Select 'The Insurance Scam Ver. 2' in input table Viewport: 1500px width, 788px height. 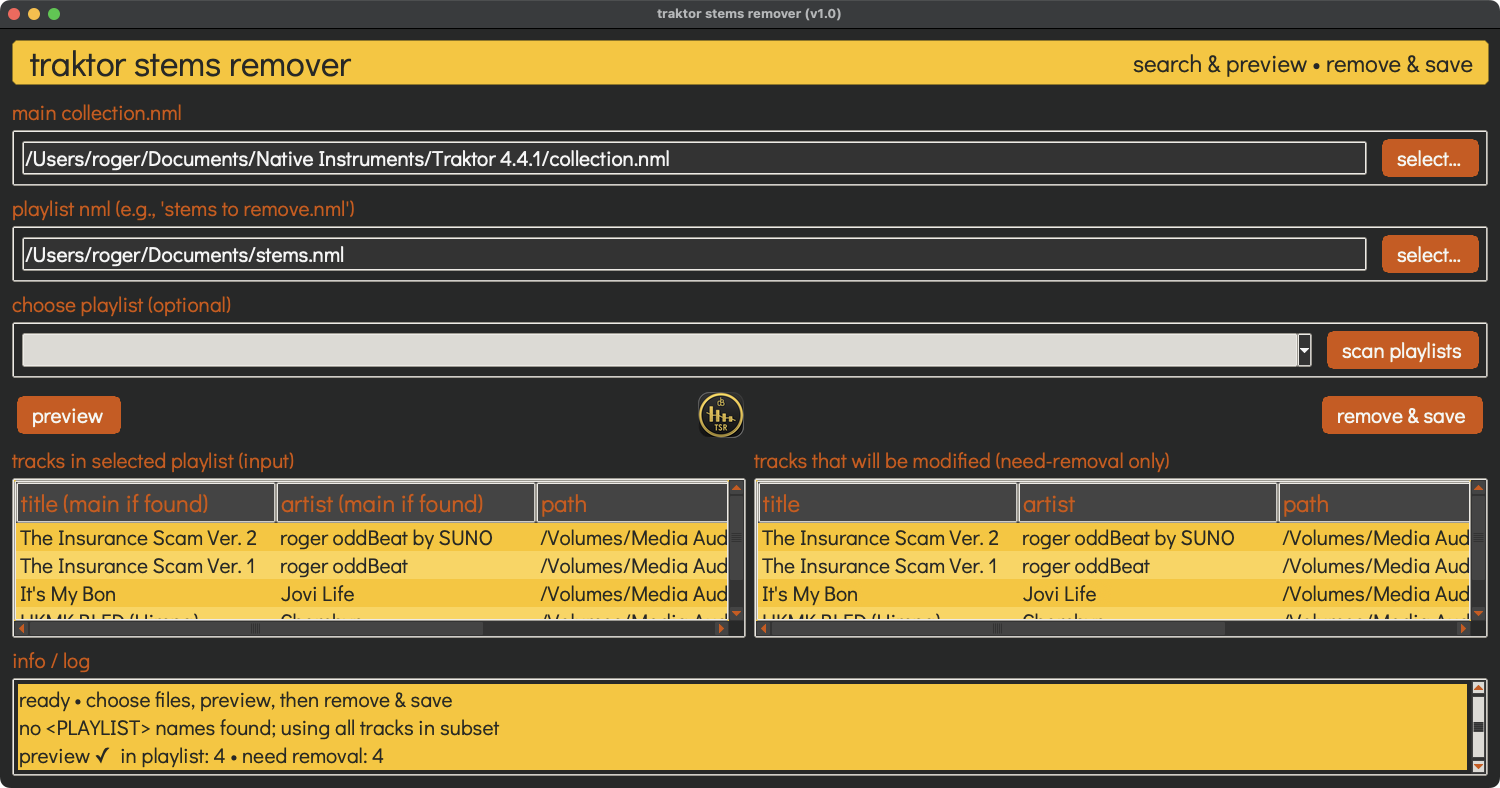(x=138, y=538)
